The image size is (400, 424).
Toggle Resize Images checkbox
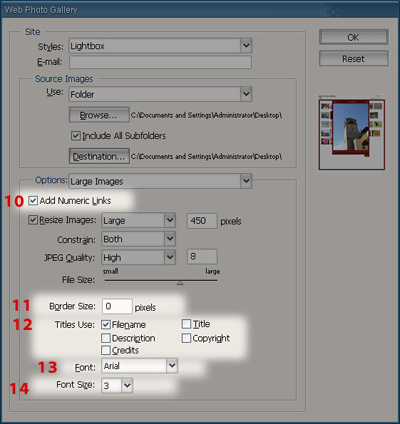33,220
